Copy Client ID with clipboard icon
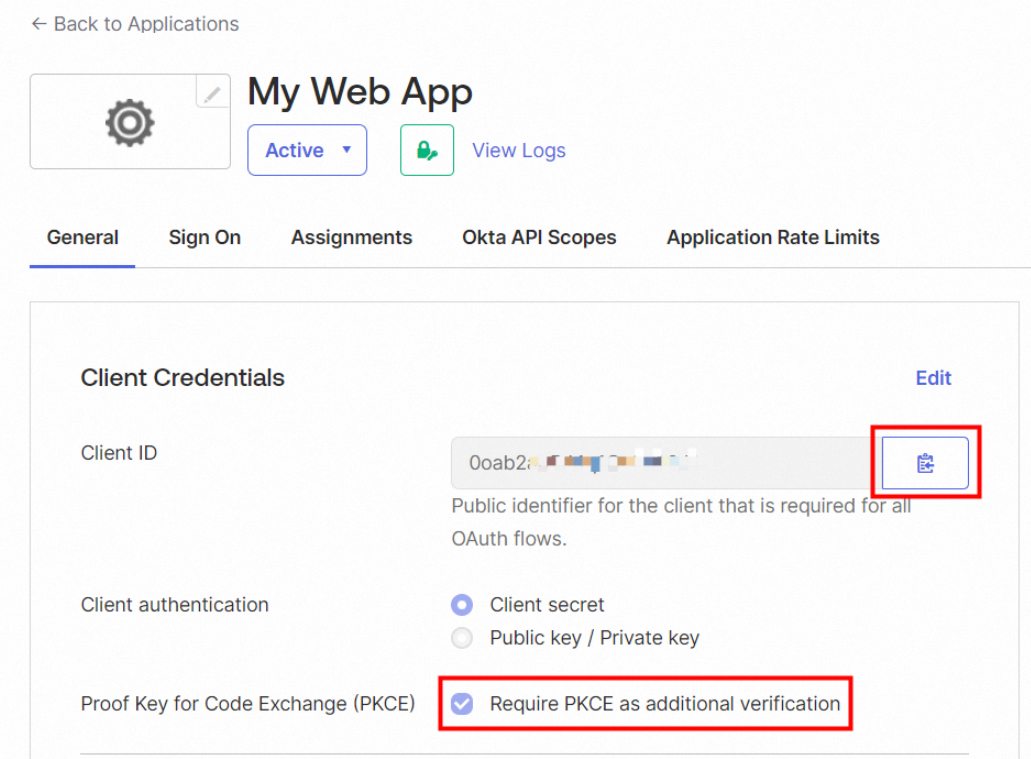The image size is (1031, 759). (x=925, y=463)
